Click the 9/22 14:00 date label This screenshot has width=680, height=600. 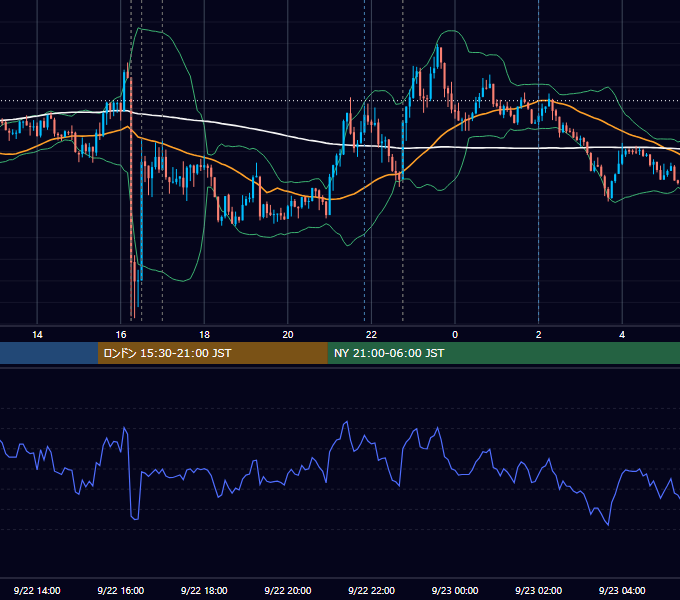37,590
